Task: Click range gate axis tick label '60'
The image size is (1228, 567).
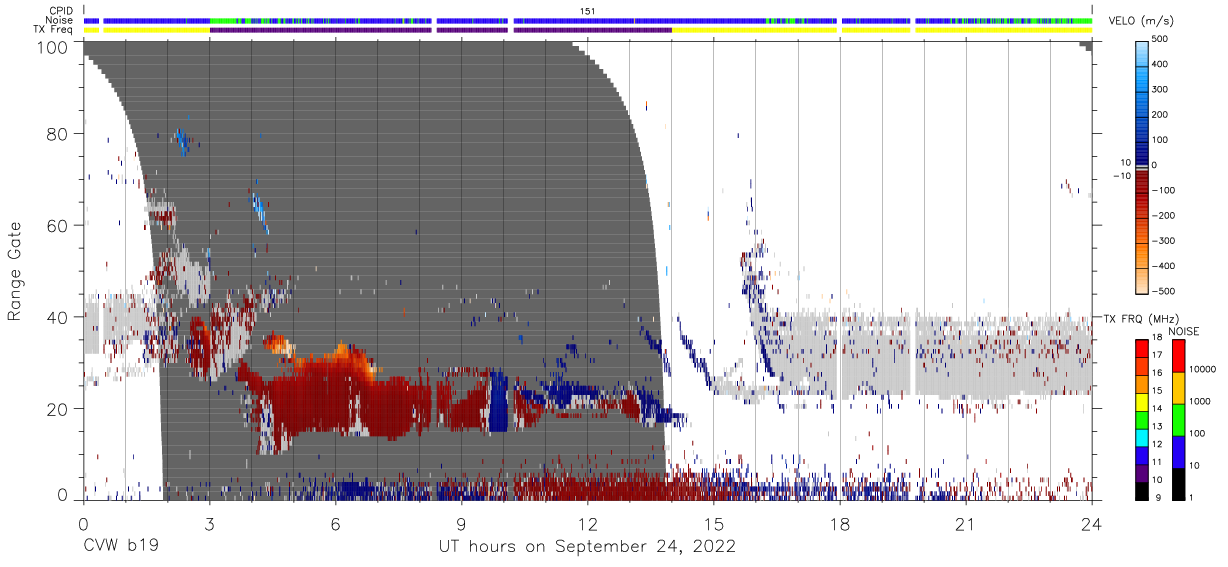Action: 57,225
